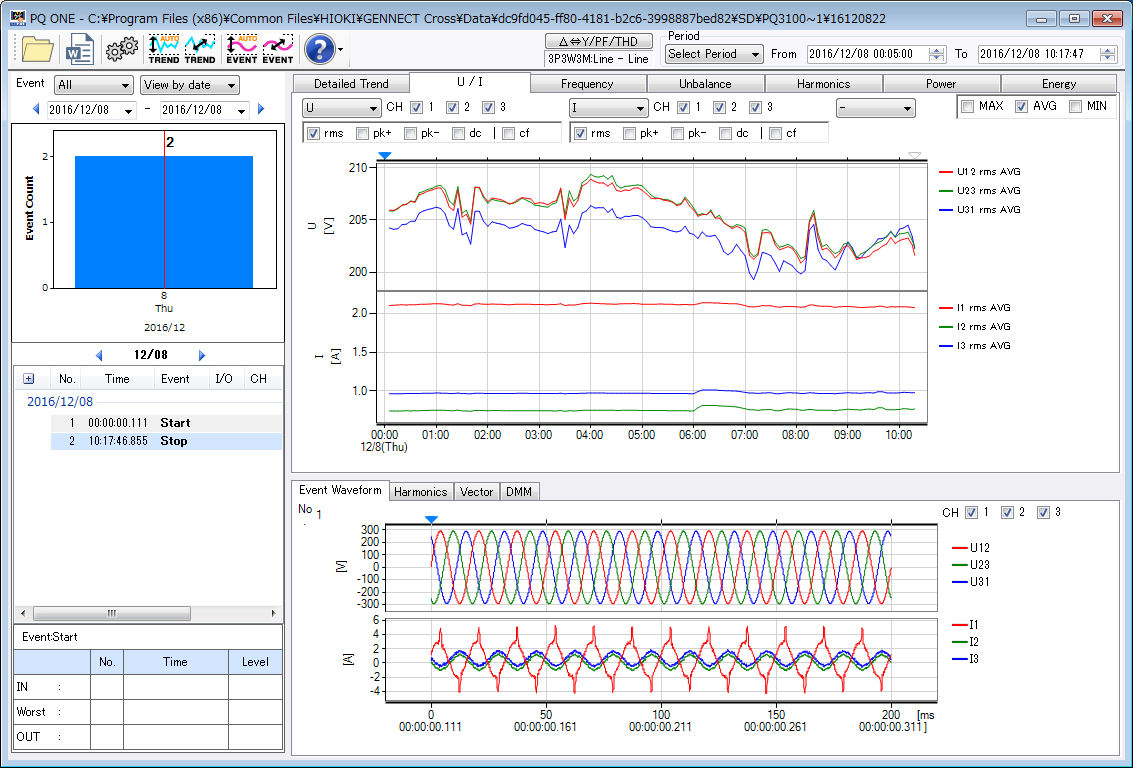Switch to the Detailed Trend tab
Viewport: 1133px width, 768px height.
tap(351, 84)
